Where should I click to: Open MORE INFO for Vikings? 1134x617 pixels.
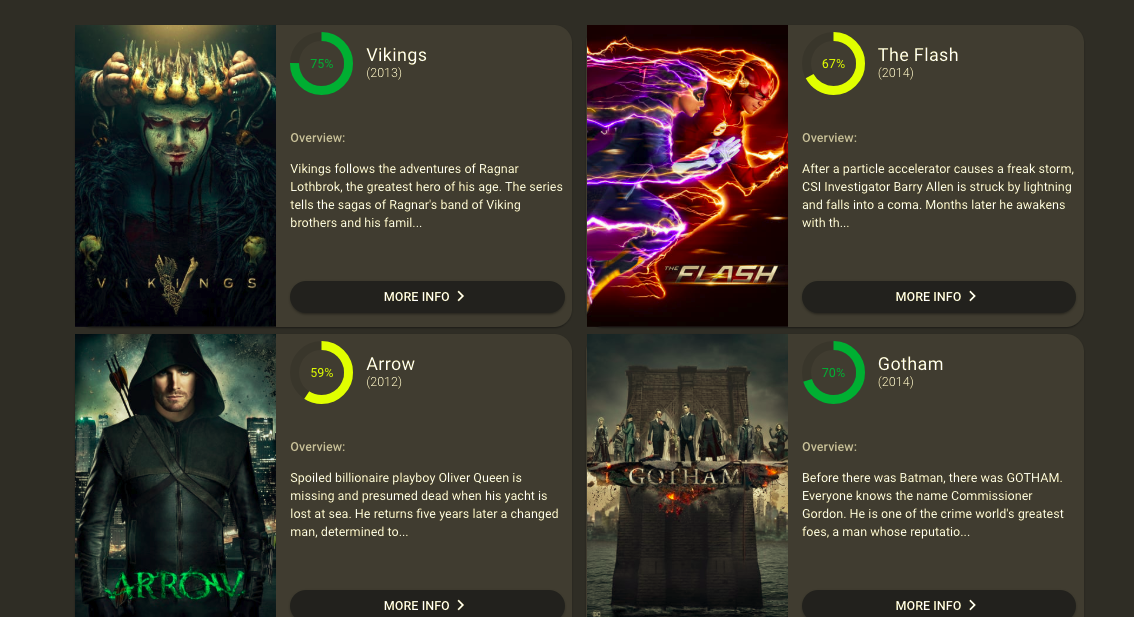pyautogui.click(x=427, y=297)
